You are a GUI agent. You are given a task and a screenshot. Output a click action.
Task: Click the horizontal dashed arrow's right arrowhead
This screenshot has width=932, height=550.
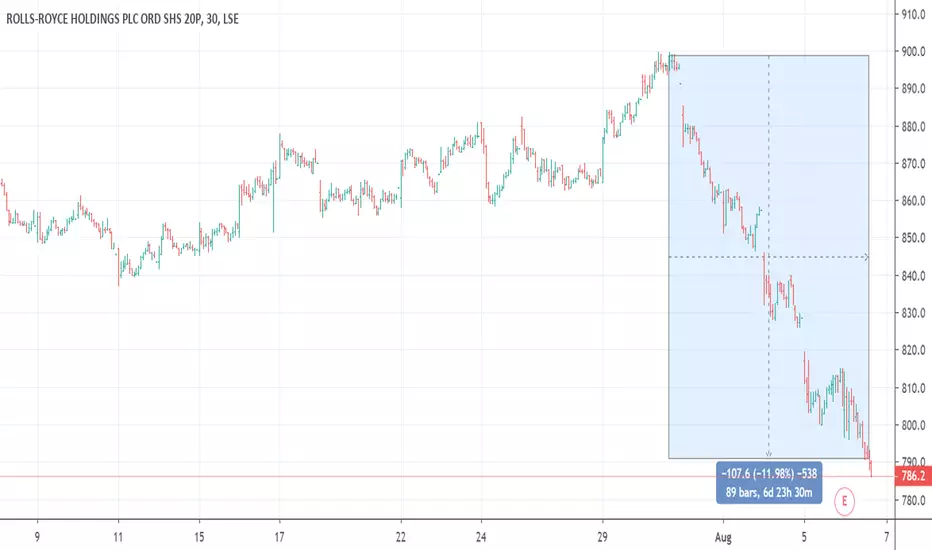coord(866,257)
